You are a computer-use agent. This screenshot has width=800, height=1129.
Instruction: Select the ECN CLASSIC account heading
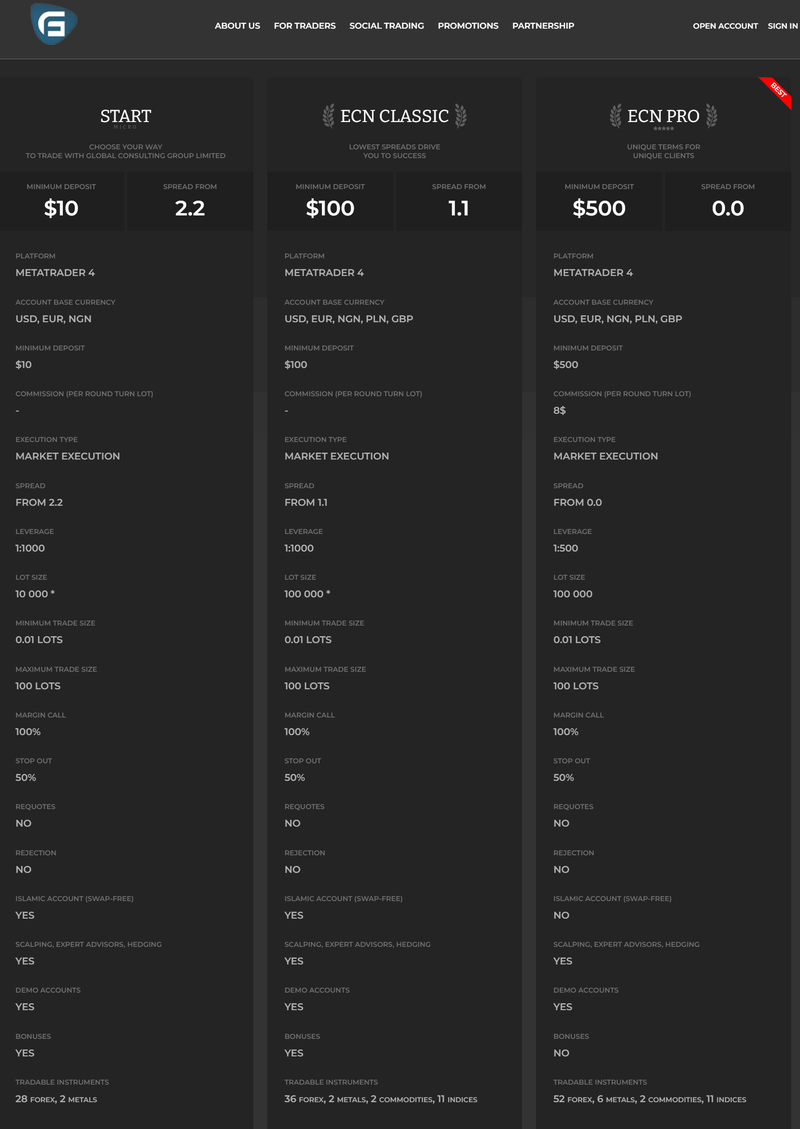pyautogui.click(x=395, y=116)
